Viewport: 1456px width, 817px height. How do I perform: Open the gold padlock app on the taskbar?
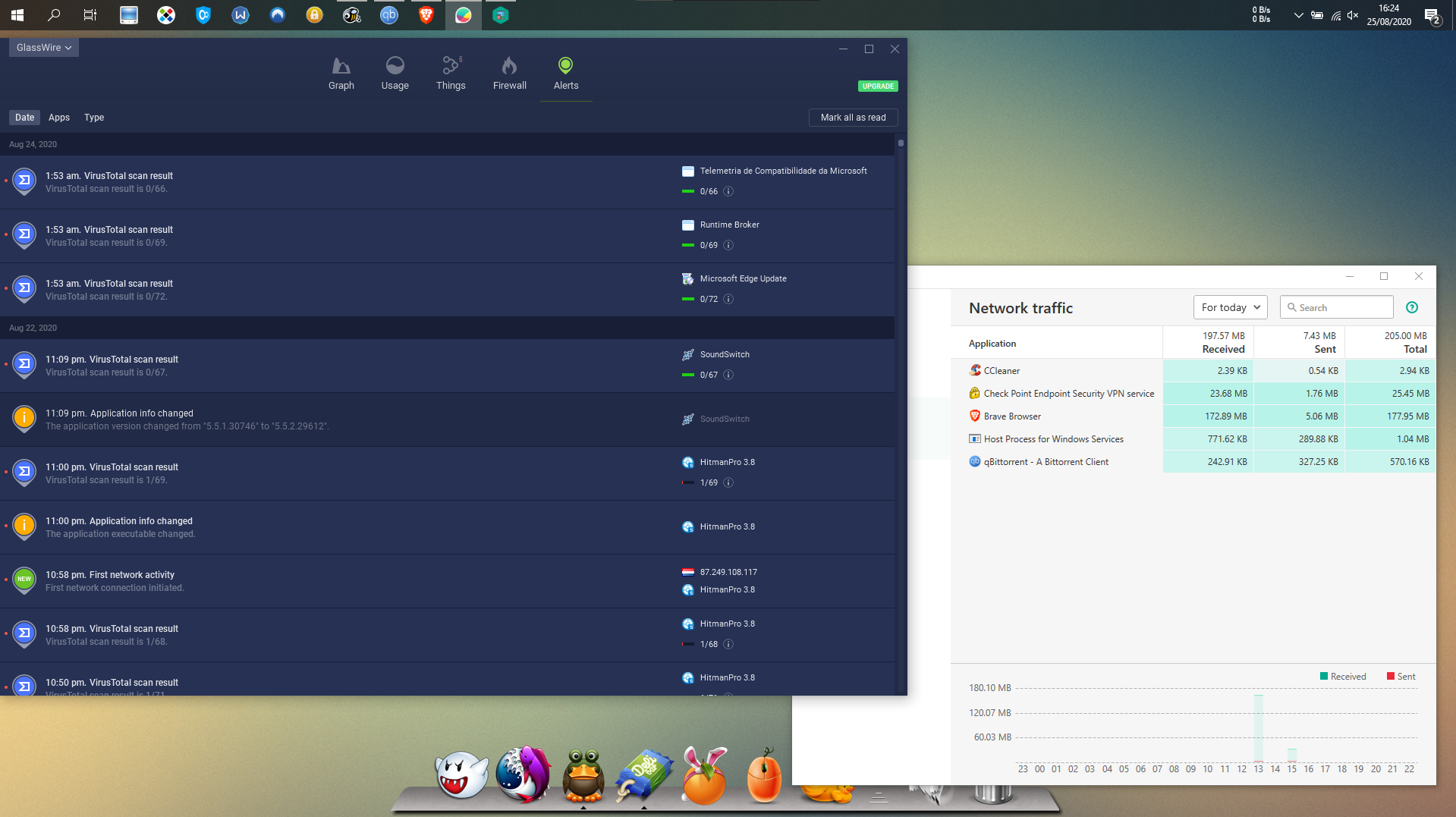314,15
